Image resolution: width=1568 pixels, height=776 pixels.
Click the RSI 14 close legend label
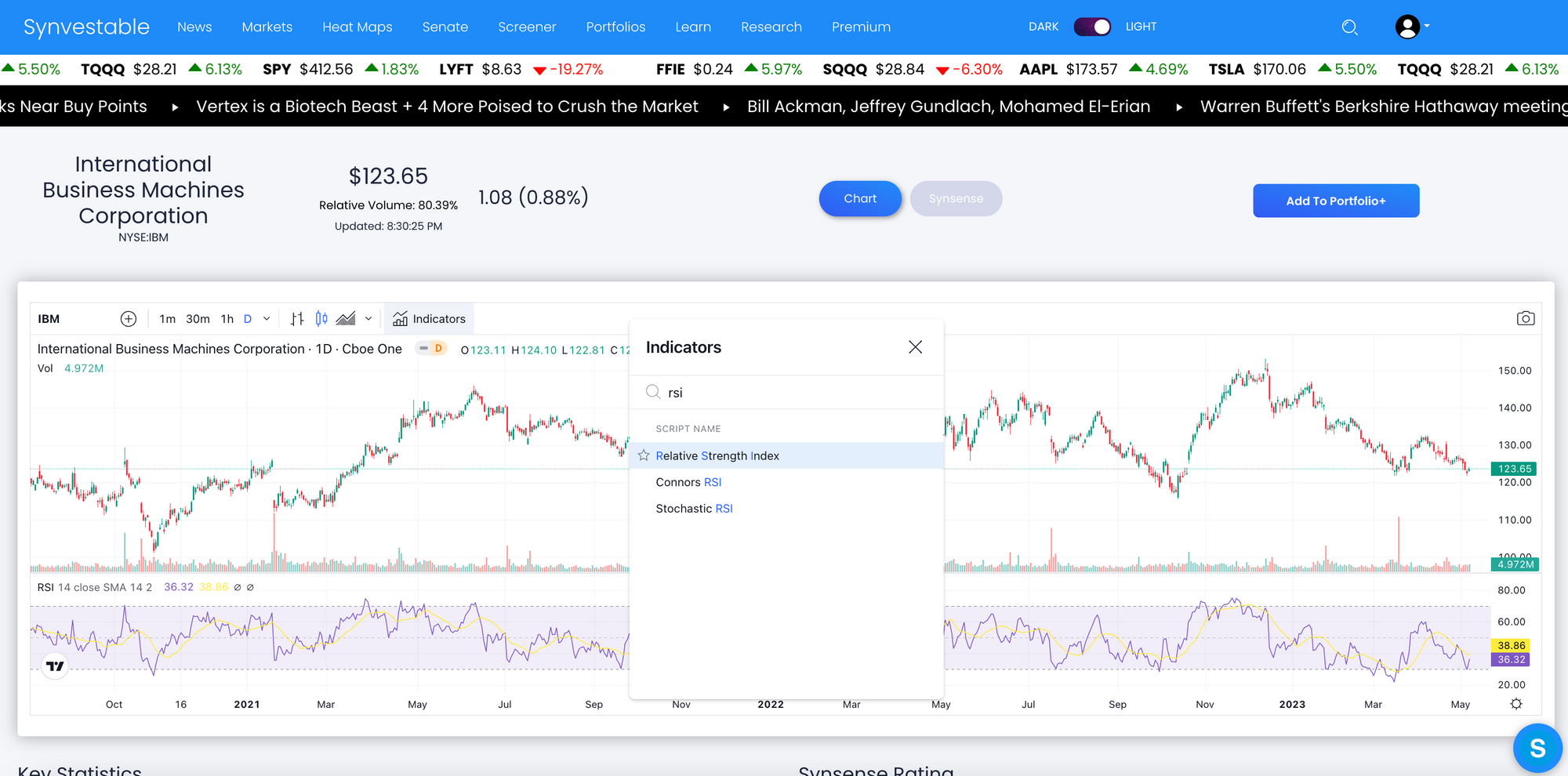95,587
